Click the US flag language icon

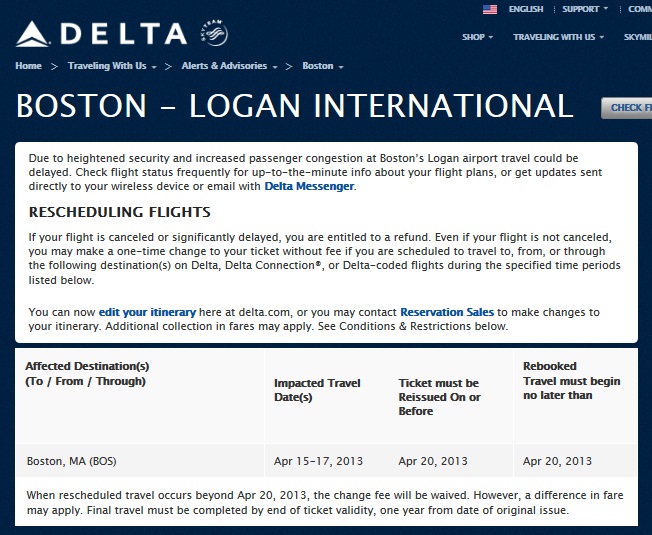490,9
